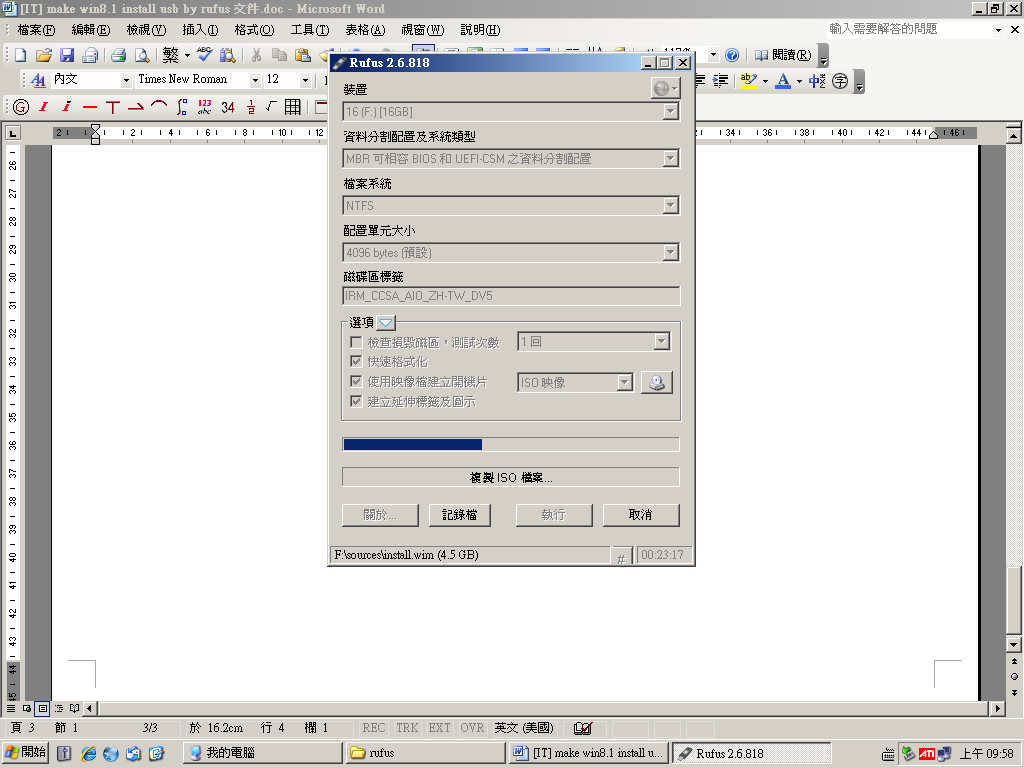Viewport: 1024px width, 768px height.
Task: Click the Print icon in Word toolbar
Action: coord(118,56)
